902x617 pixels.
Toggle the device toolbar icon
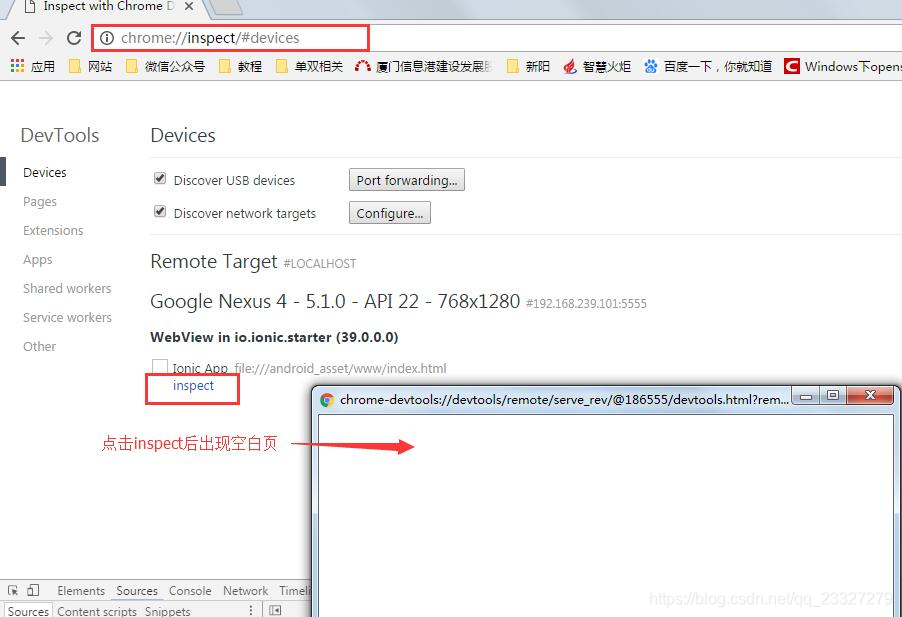click(33, 591)
